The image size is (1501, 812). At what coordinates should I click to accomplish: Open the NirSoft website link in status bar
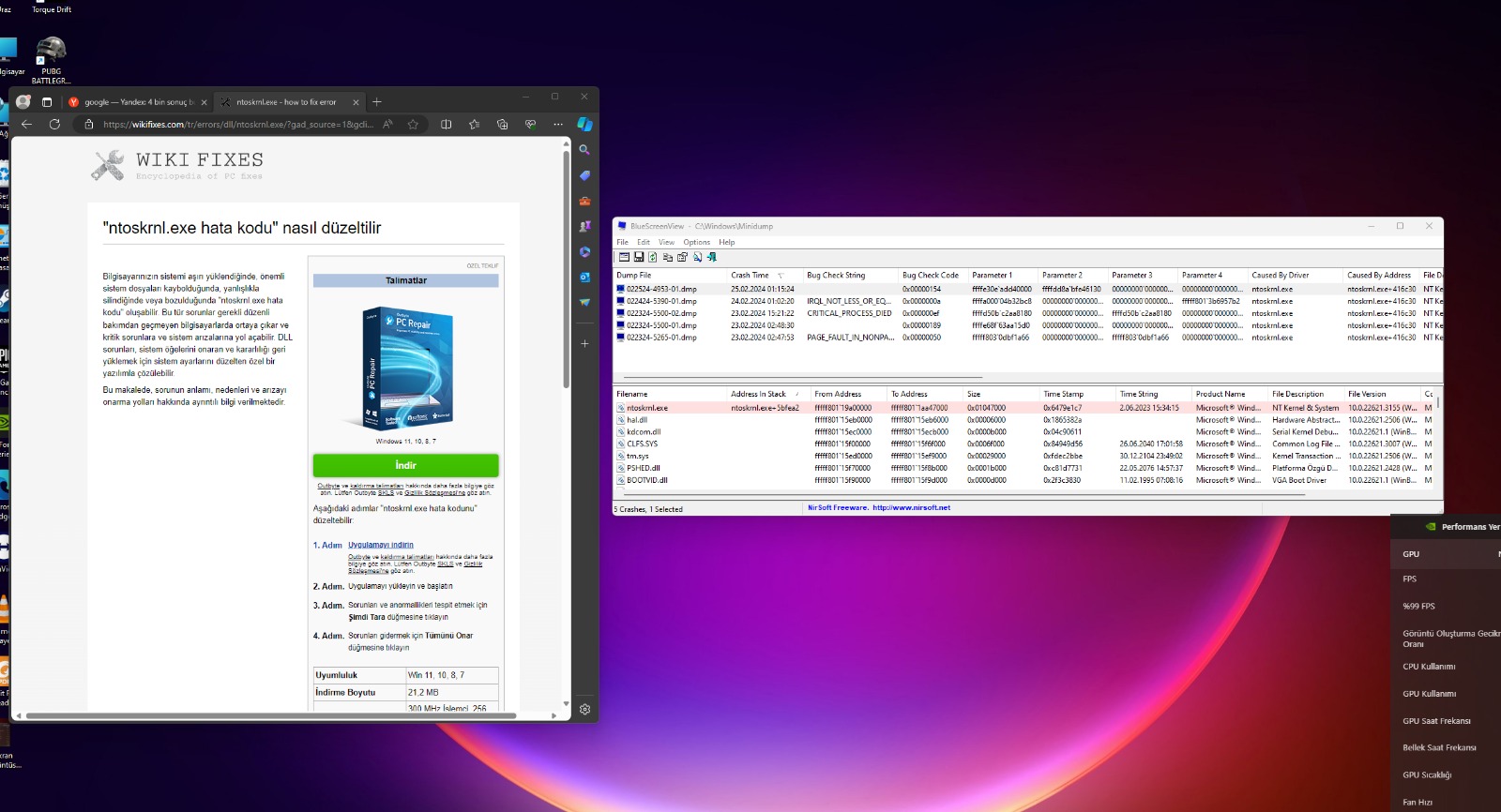[911, 508]
